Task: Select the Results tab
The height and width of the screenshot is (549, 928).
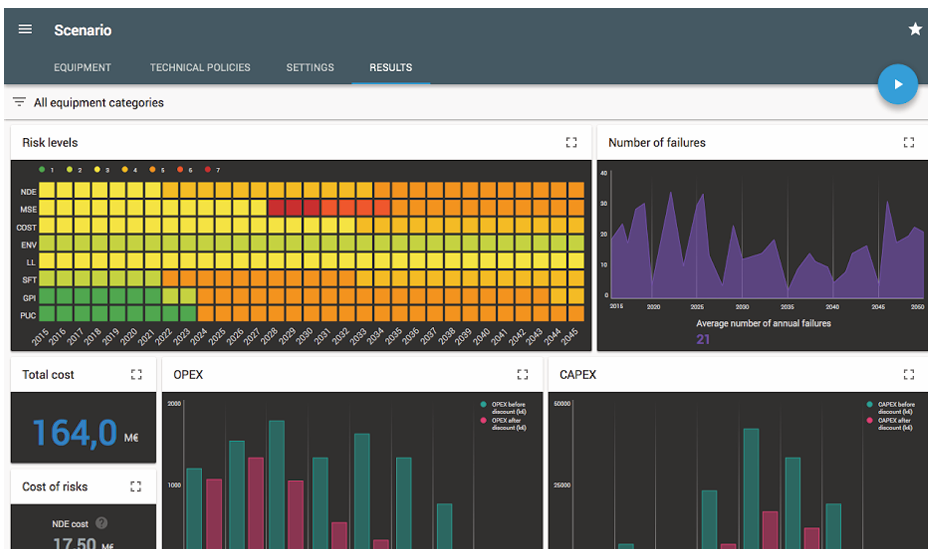Action: (390, 68)
